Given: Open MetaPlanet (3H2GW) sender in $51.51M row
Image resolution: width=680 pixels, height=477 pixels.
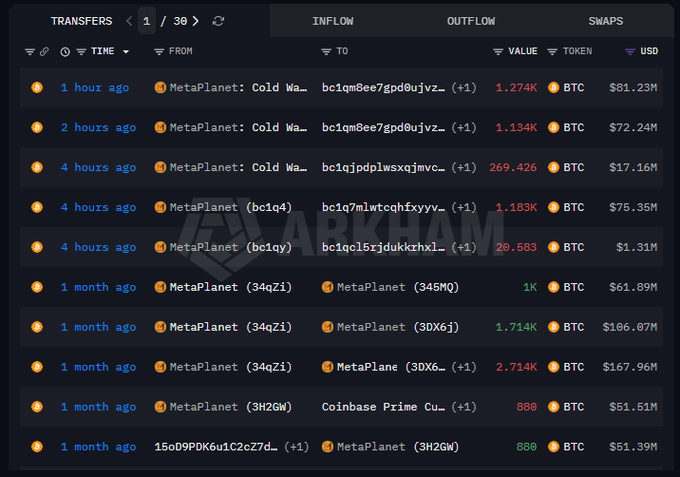Looking at the screenshot, I should [231, 407].
